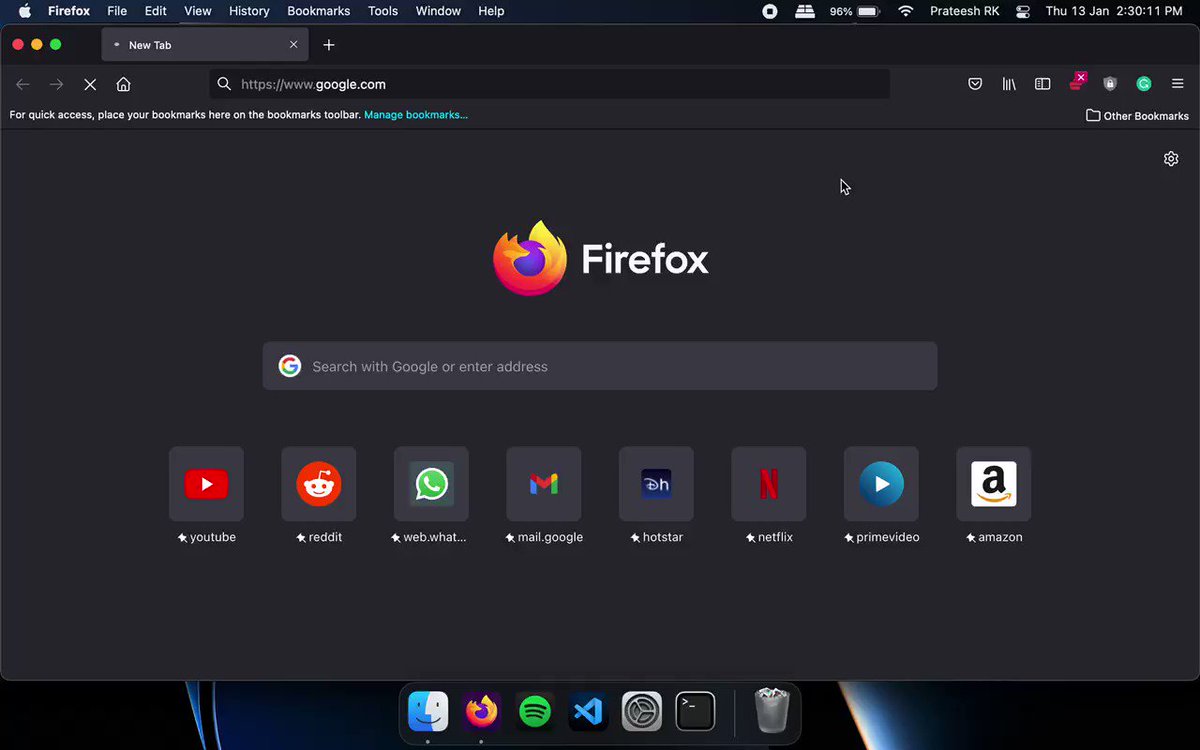This screenshot has width=1200, height=750.
Task: Click the screen recording stop icon in menu bar
Action: (770, 11)
